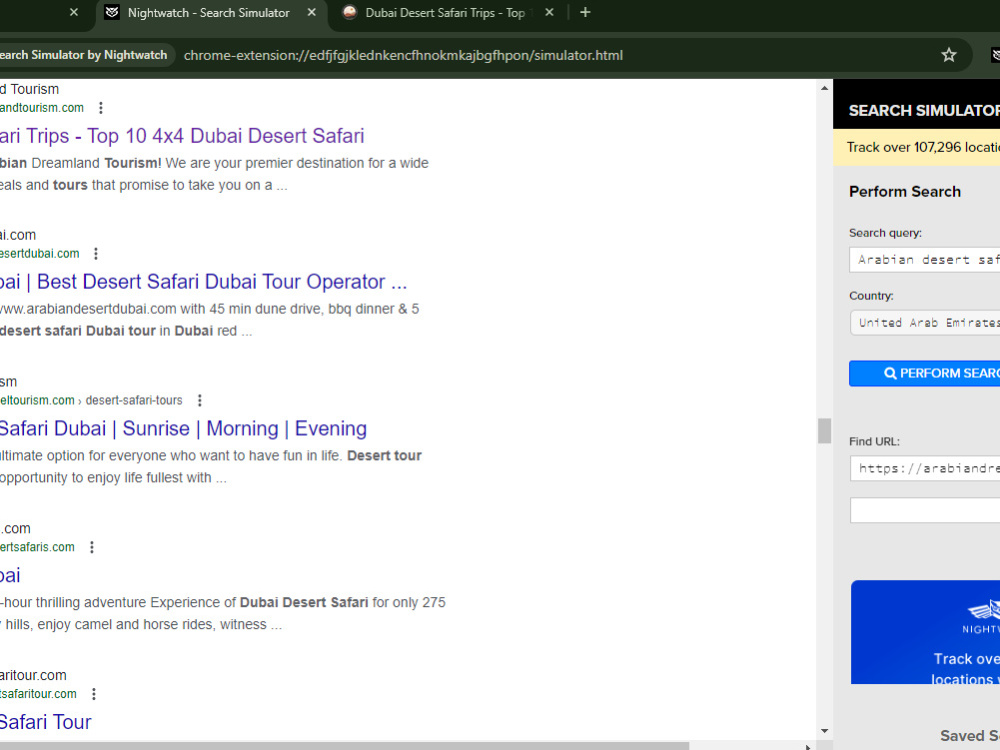Click 'Track over 107,296 locations' yellow banner

point(916,147)
